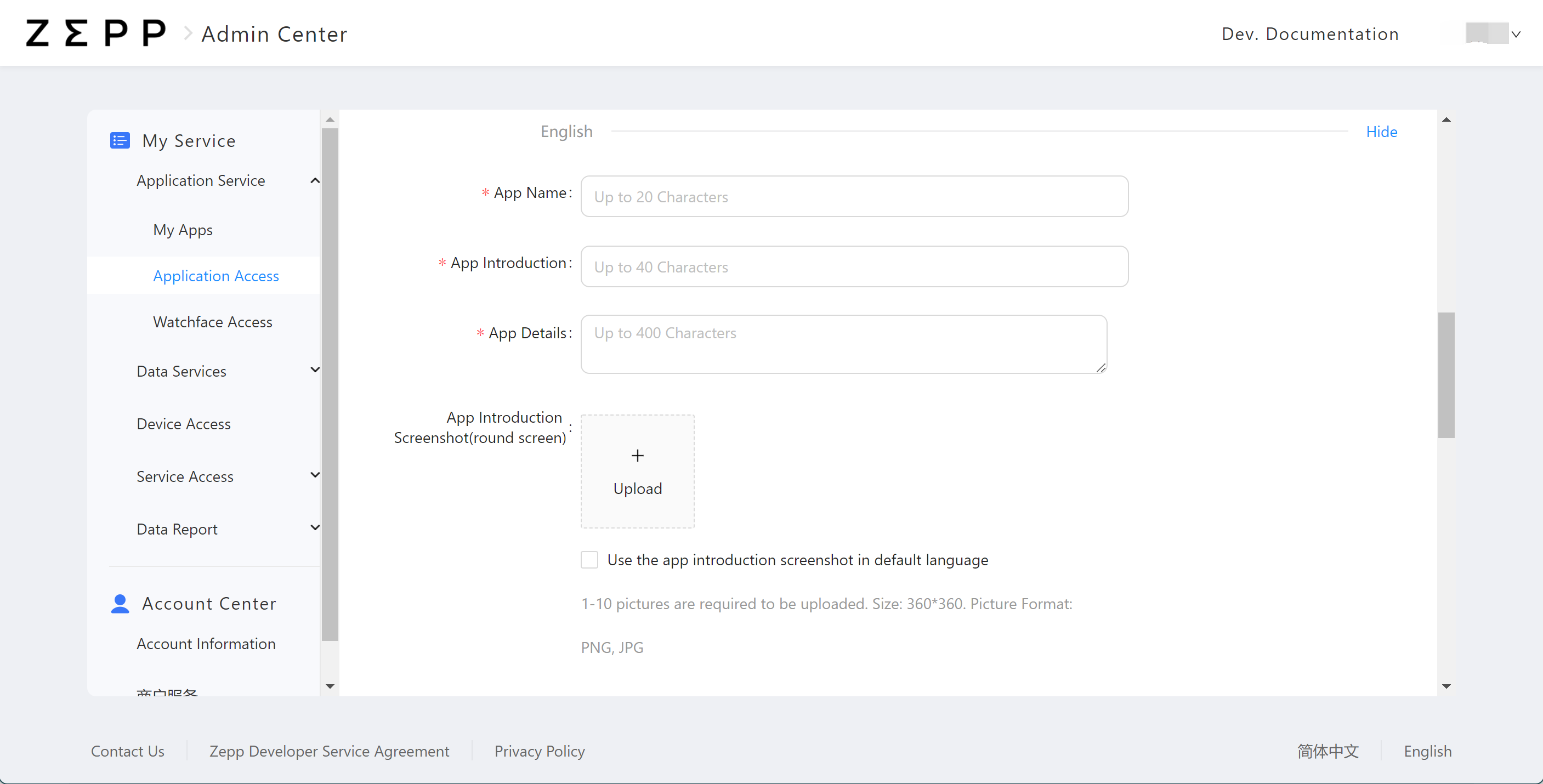The height and width of the screenshot is (784, 1543).
Task: Check use default language screenshot checkbox
Action: pos(589,560)
